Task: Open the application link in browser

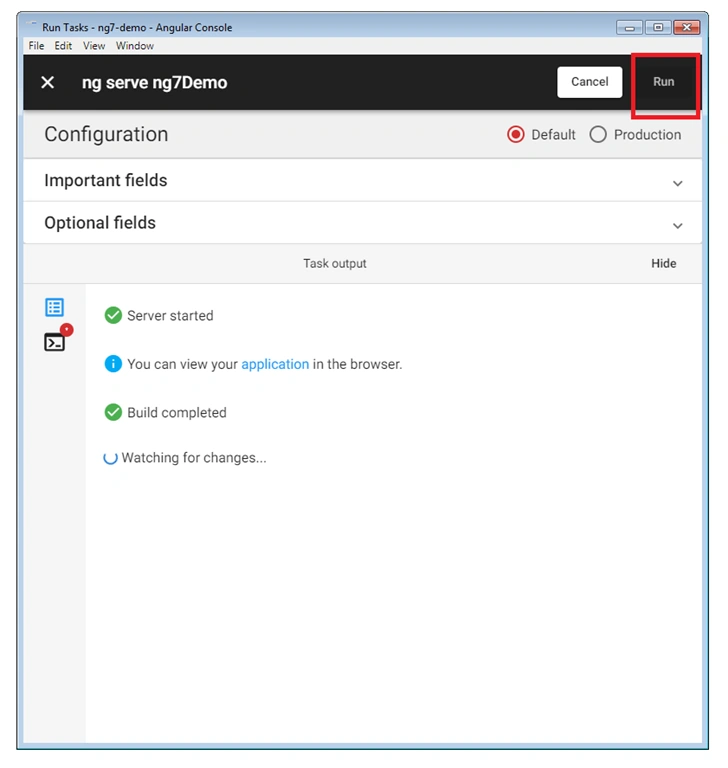Action: tap(275, 364)
